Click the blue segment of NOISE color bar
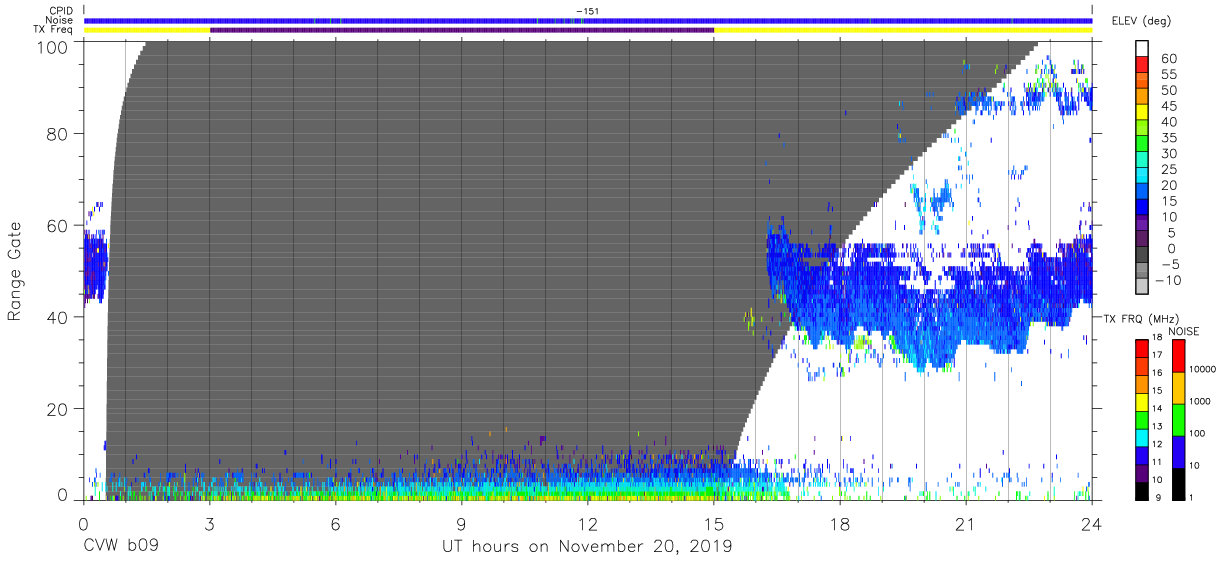The image size is (1228, 567). [x=1179, y=452]
